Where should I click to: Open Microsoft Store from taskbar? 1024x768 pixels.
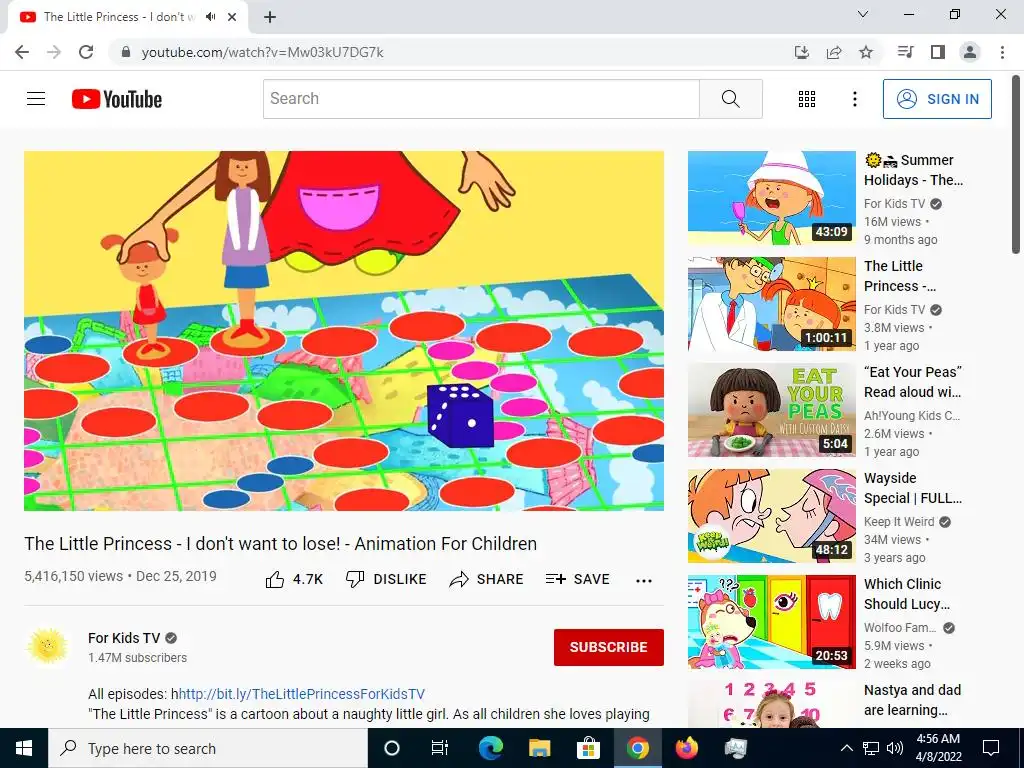click(588, 748)
